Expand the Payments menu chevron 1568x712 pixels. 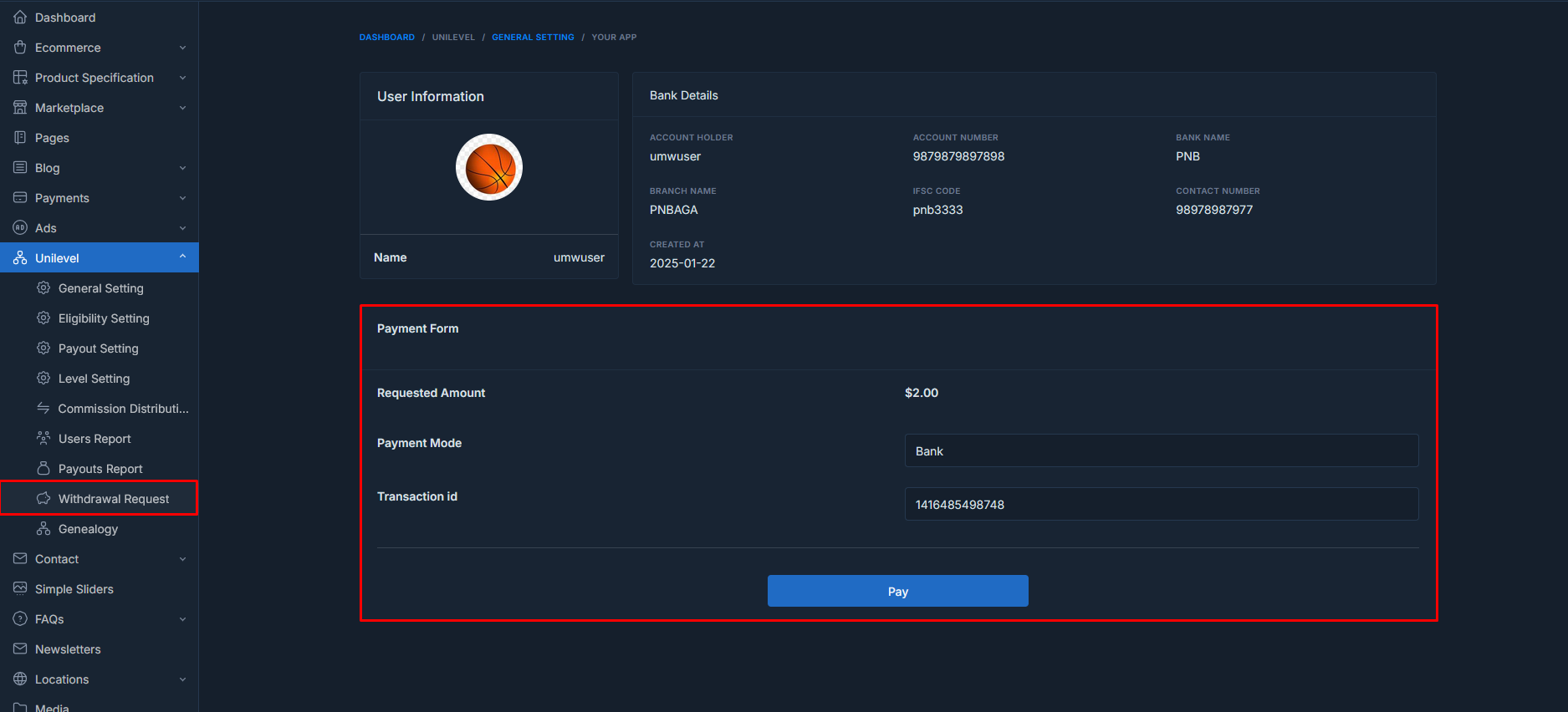[182, 198]
